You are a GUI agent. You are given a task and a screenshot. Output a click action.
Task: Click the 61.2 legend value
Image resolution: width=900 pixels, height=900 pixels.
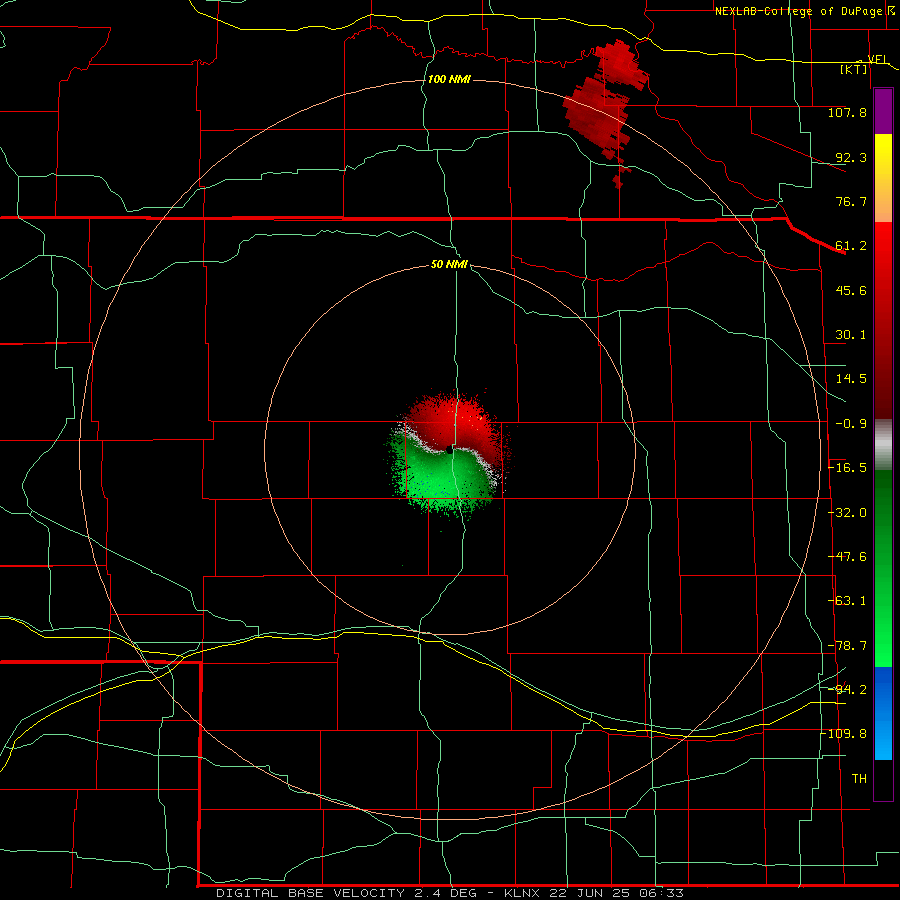point(851,246)
